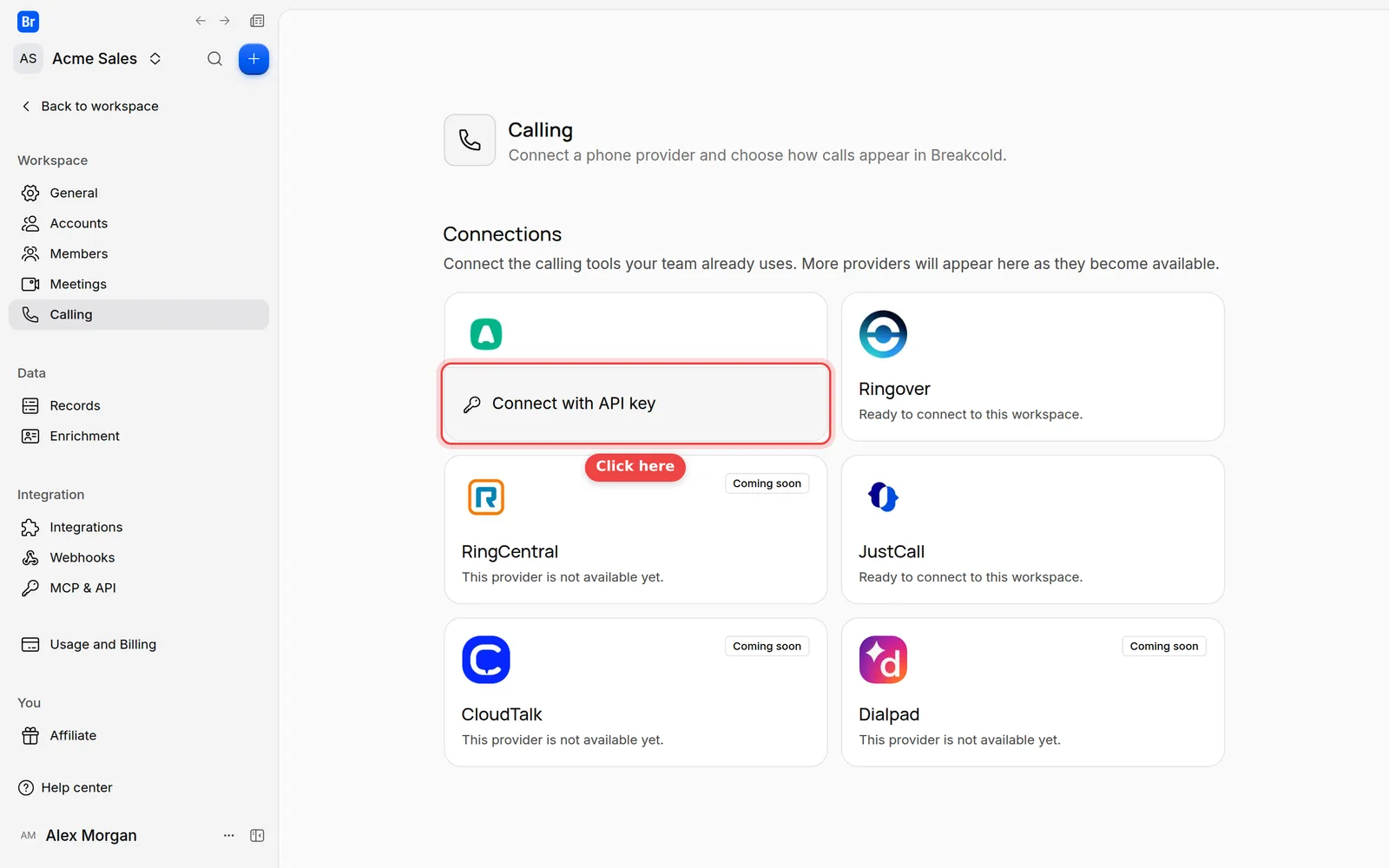Click the Breakcold logo icon
The width and height of the screenshot is (1389, 868).
coord(28,22)
